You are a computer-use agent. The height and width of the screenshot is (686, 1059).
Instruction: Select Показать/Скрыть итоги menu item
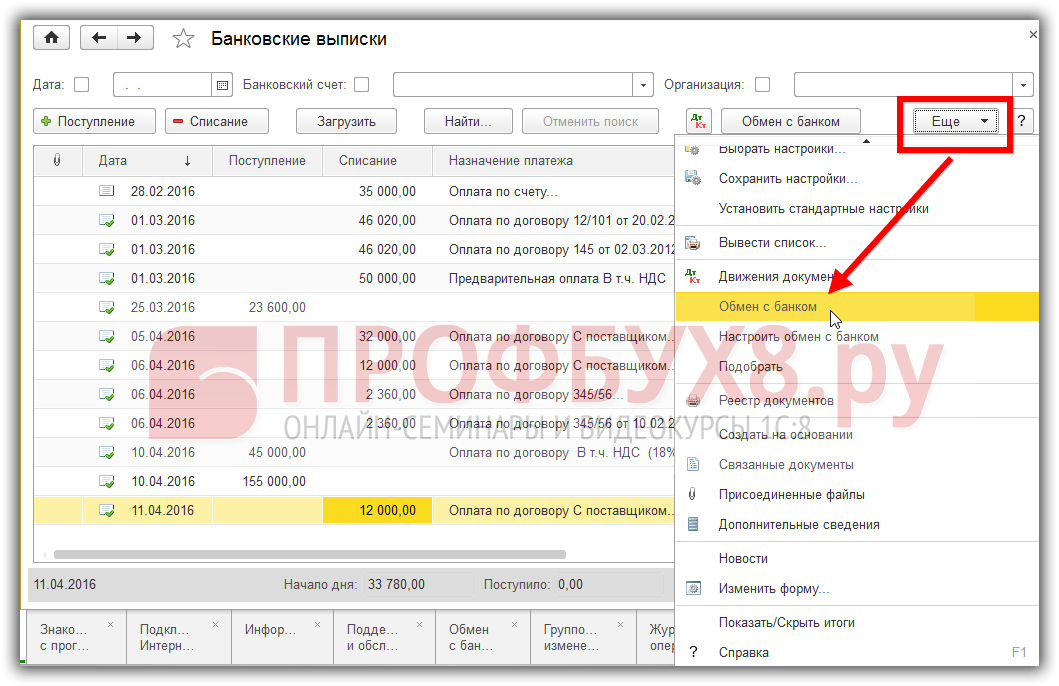coord(856,623)
